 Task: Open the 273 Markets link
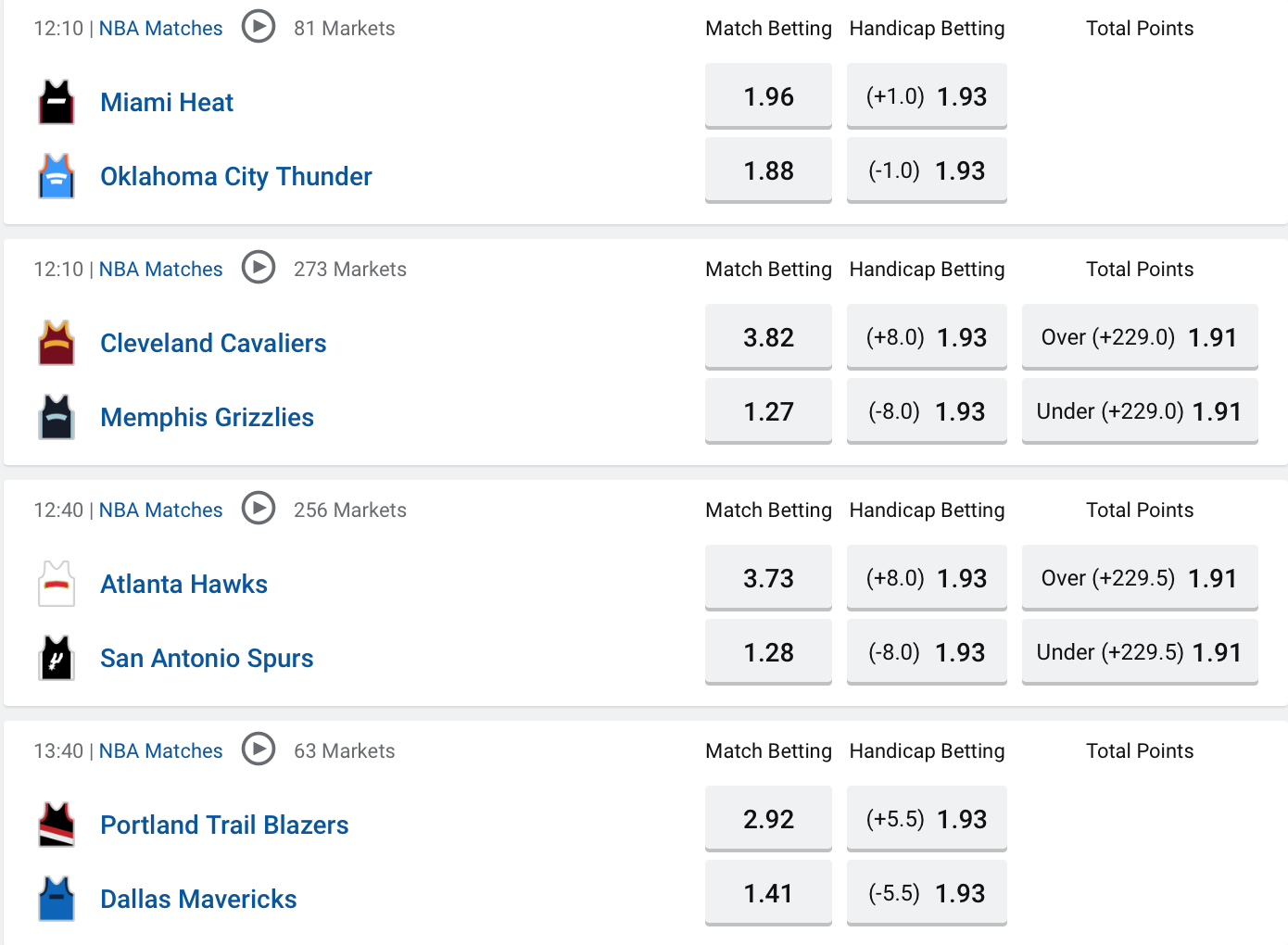[350, 270]
